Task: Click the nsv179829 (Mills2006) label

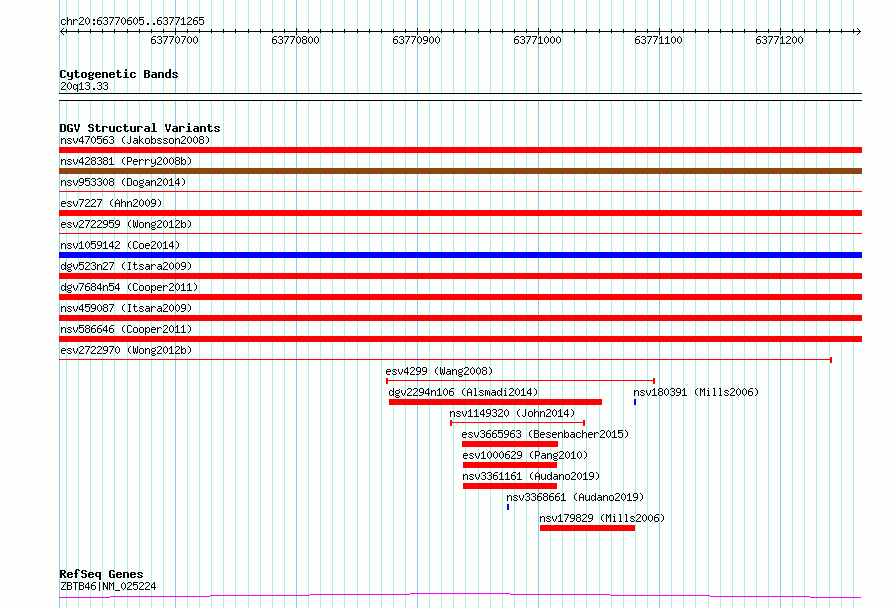Action: pyautogui.click(x=602, y=518)
